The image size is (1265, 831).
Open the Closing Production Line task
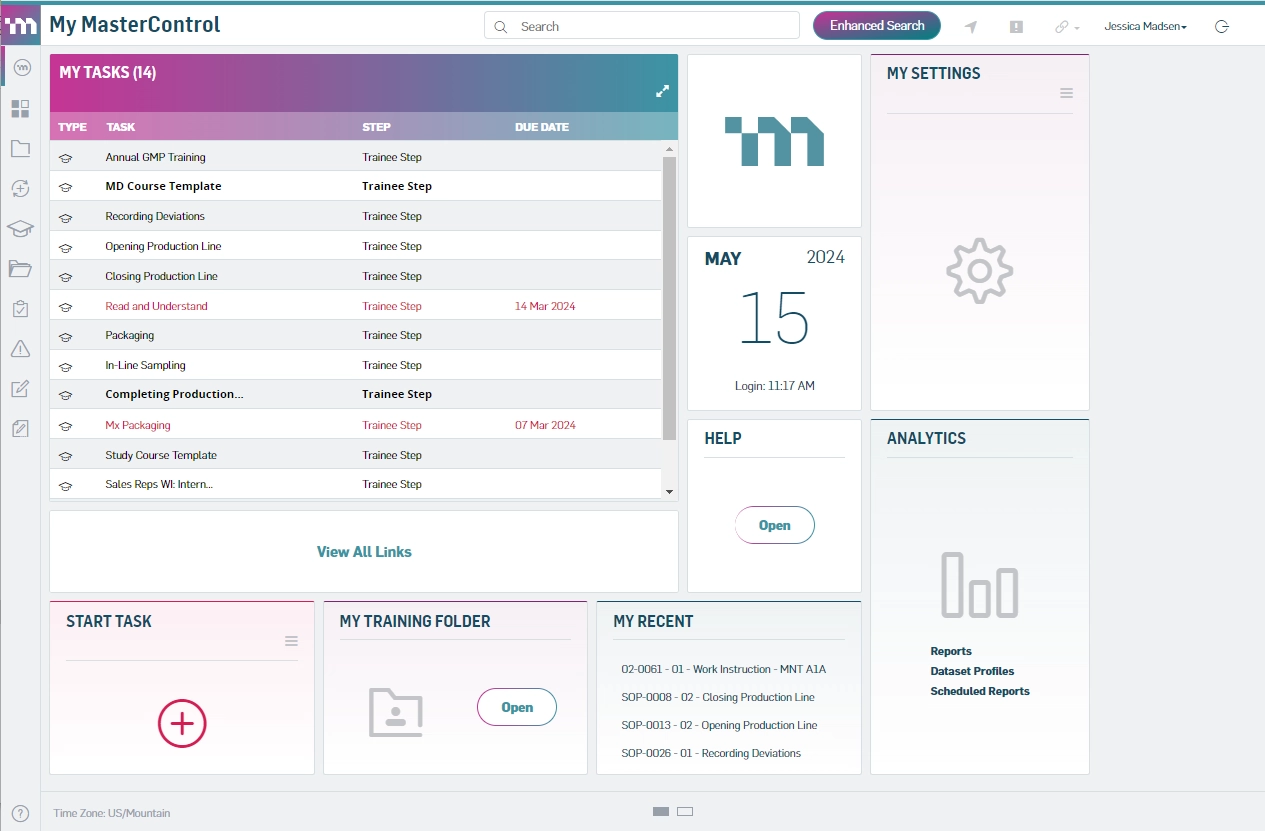coord(161,276)
